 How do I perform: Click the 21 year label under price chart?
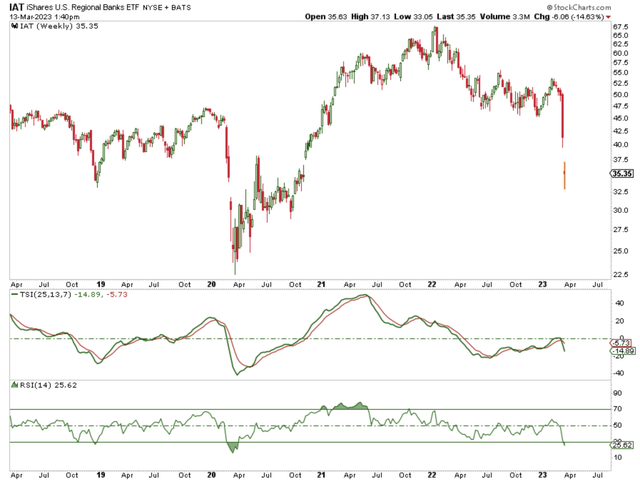(x=322, y=284)
